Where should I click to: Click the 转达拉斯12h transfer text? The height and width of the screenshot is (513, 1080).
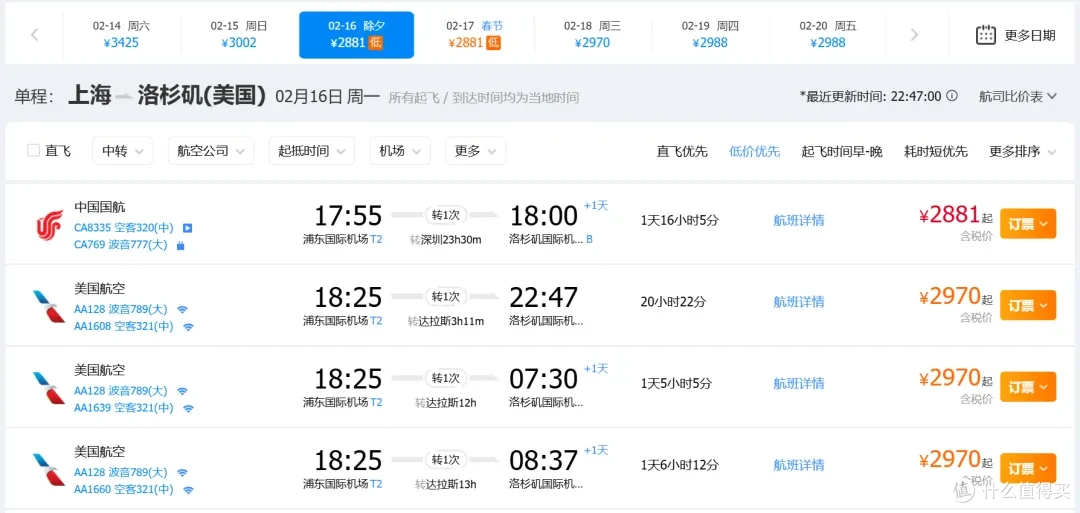tap(446, 402)
